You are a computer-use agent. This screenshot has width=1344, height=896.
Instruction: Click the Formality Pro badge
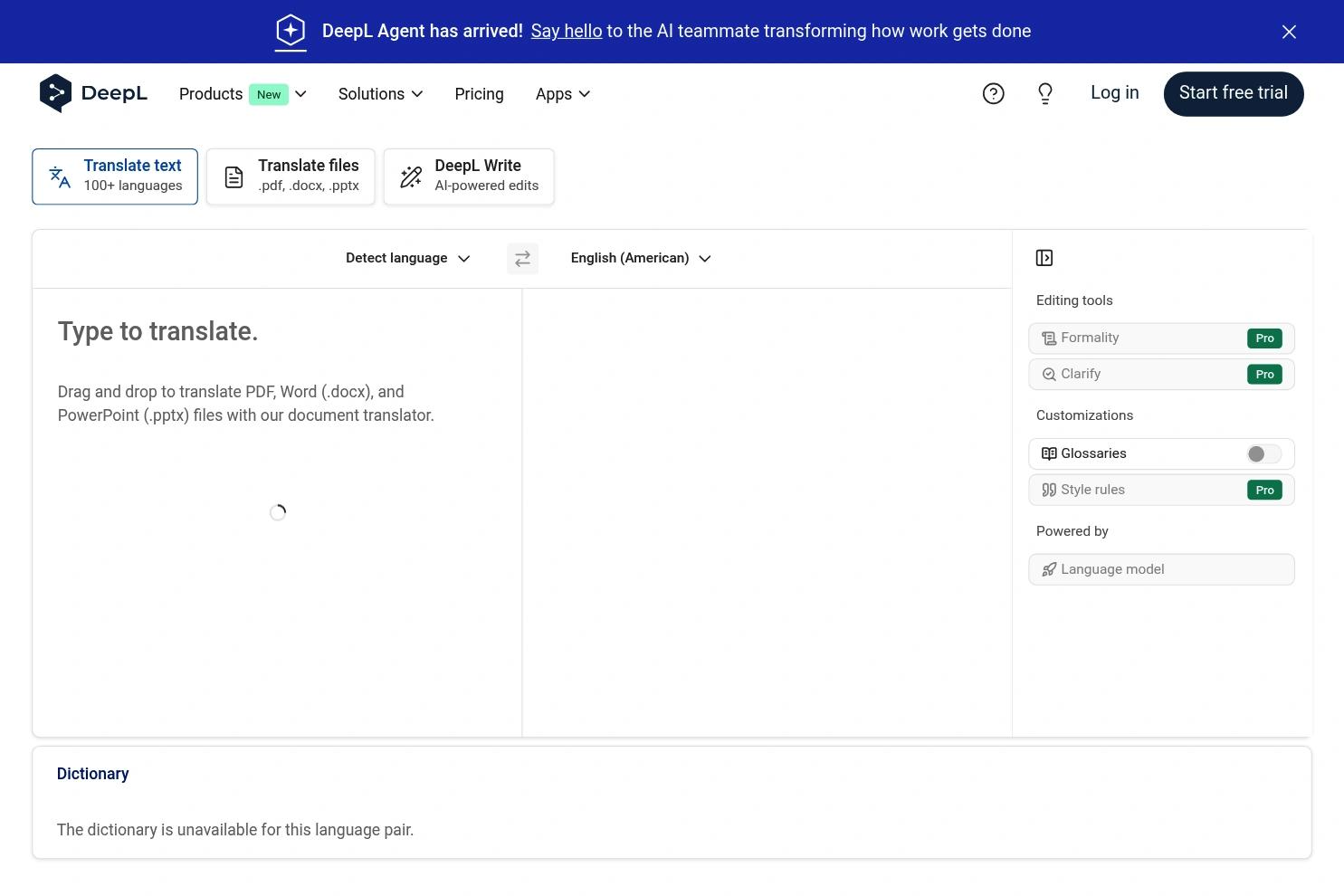click(1264, 338)
